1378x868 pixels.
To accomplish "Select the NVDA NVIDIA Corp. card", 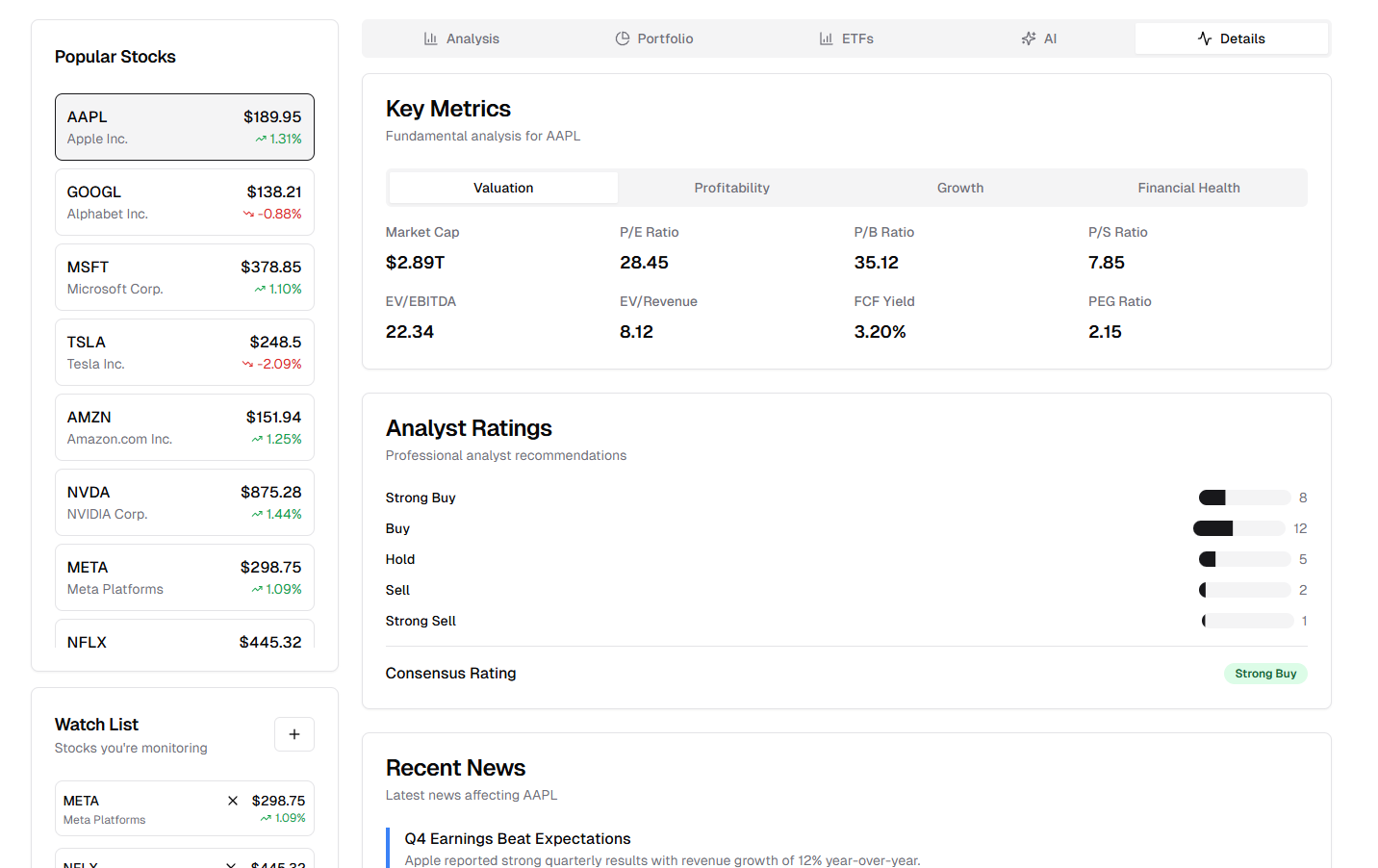I will pos(185,502).
